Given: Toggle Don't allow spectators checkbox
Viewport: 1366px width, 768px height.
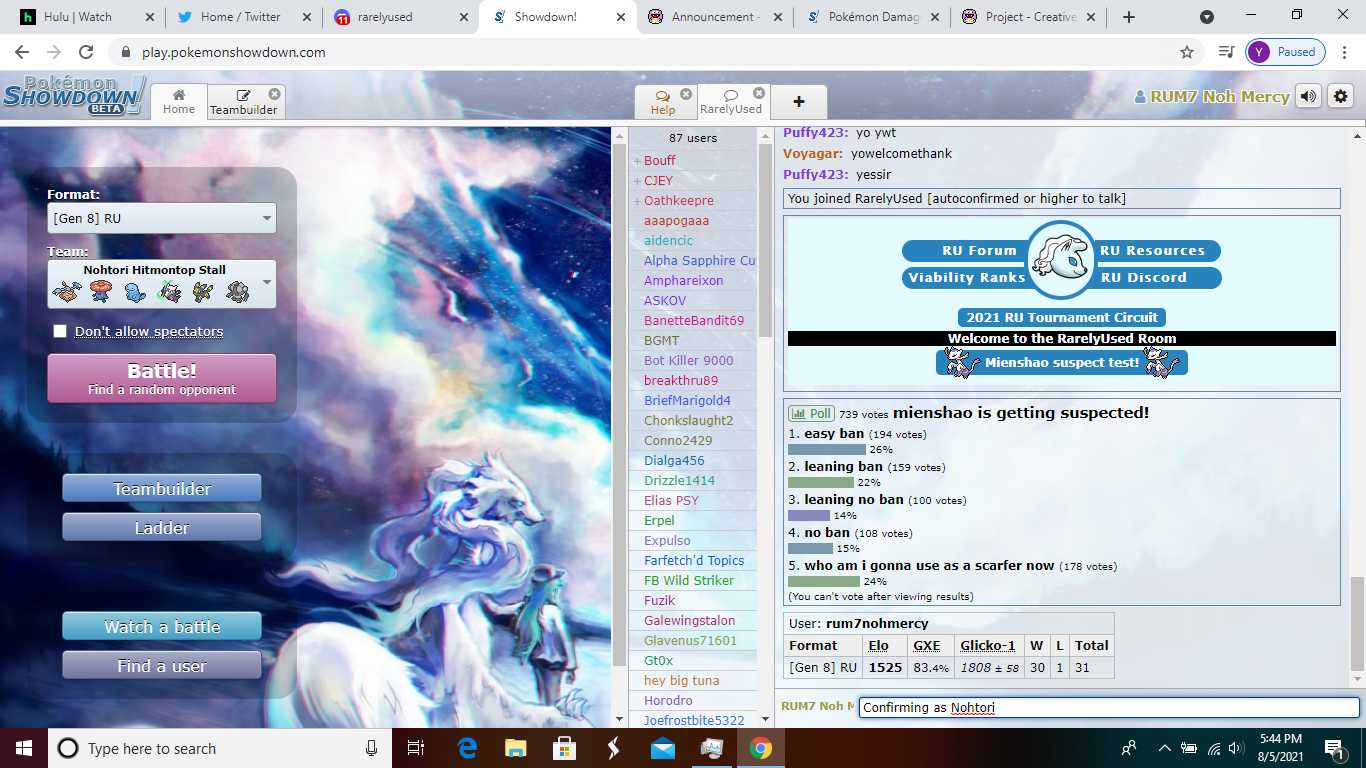Looking at the screenshot, I should click(x=60, y=331).
